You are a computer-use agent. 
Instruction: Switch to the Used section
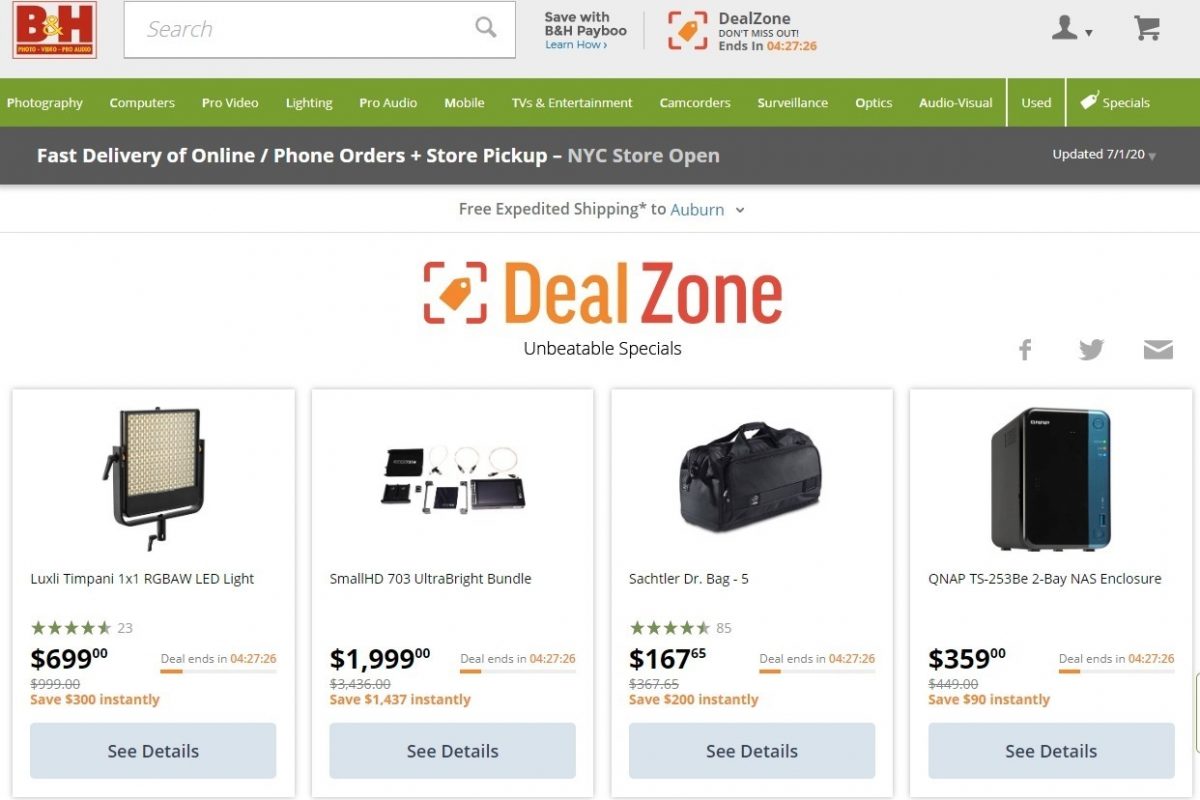point(1035,102)
